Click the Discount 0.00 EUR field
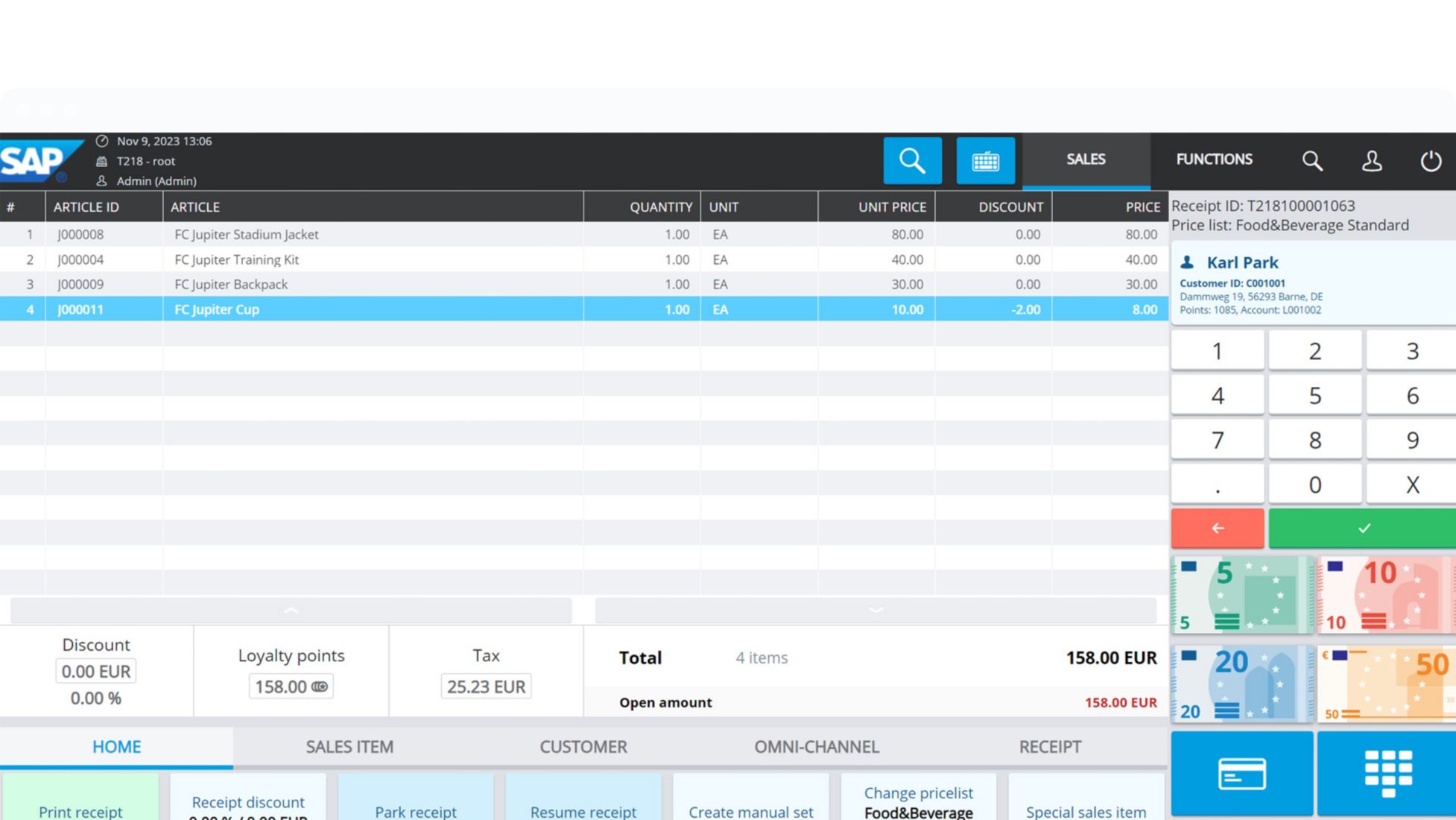This screenshot has height=820, width=1456. (95, 671)
